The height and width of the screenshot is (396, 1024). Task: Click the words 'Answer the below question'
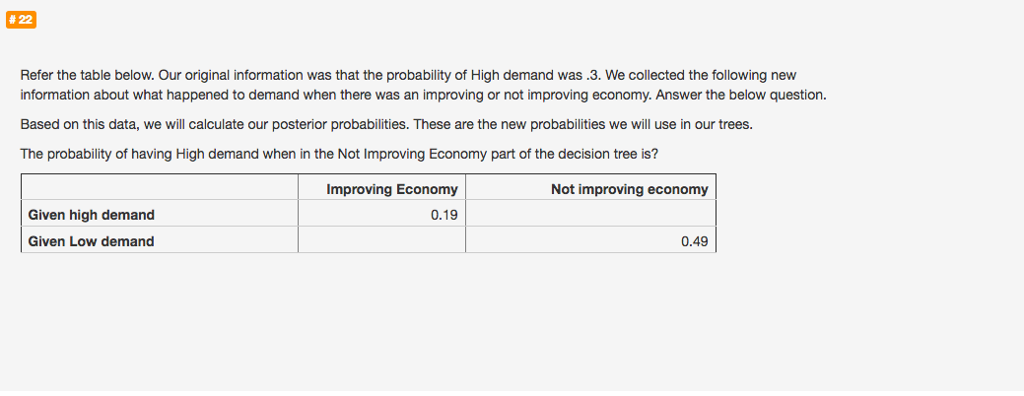(x=741, y=95)
